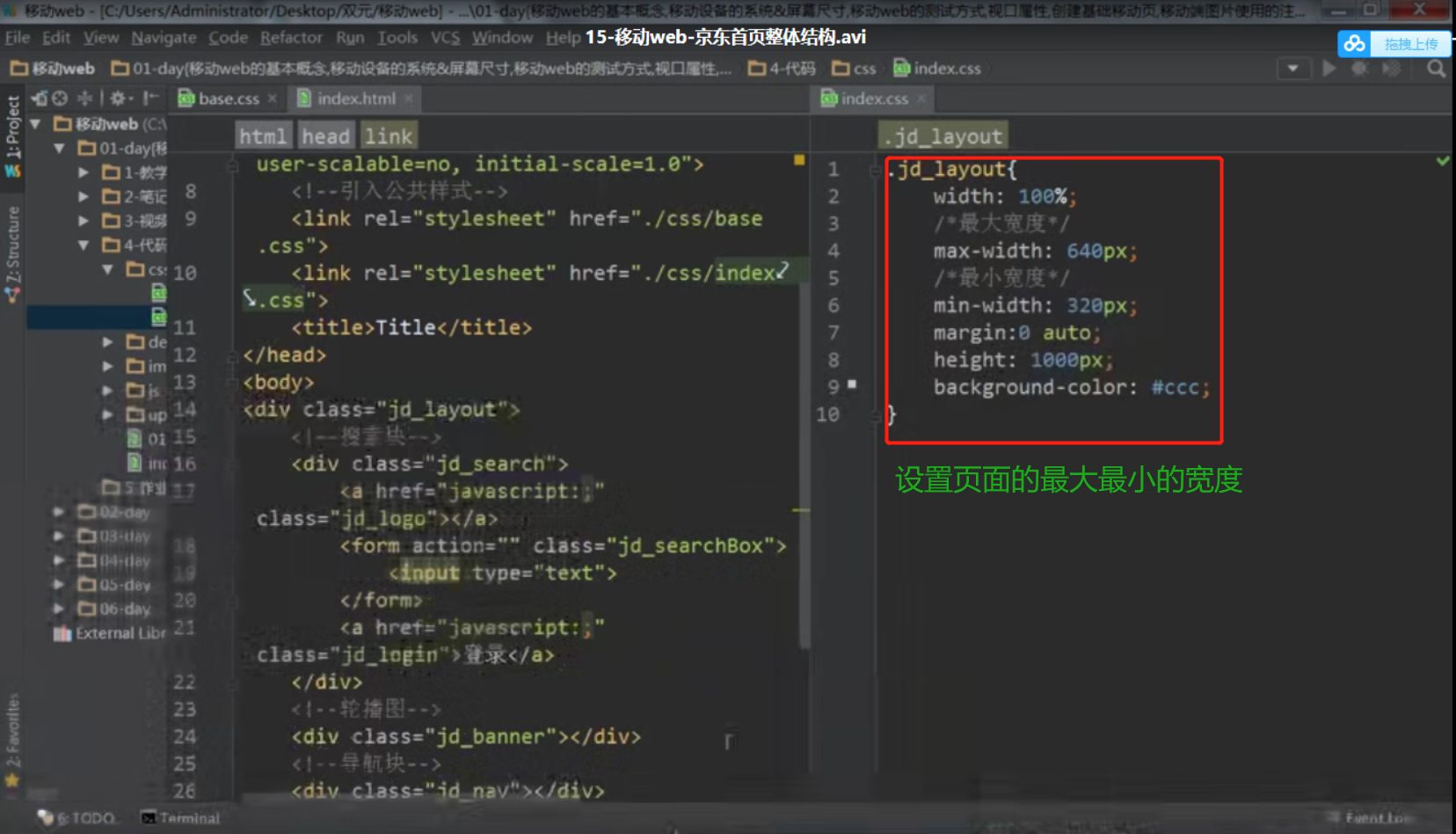1456x834 pixels.
Task: Expand the 1-教学 folder
Action: (84, 172)
